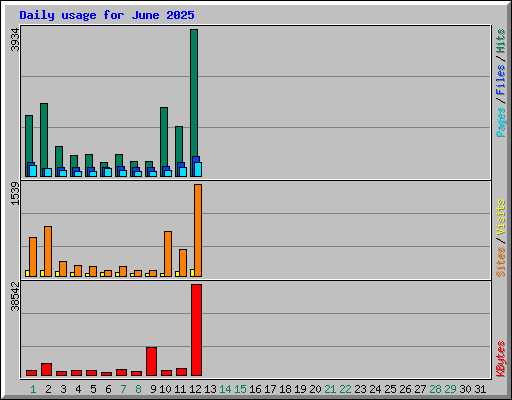Click the 'Daily usage for June 2025' title
This screenshot has width=512, height=400.
[107, 15]
